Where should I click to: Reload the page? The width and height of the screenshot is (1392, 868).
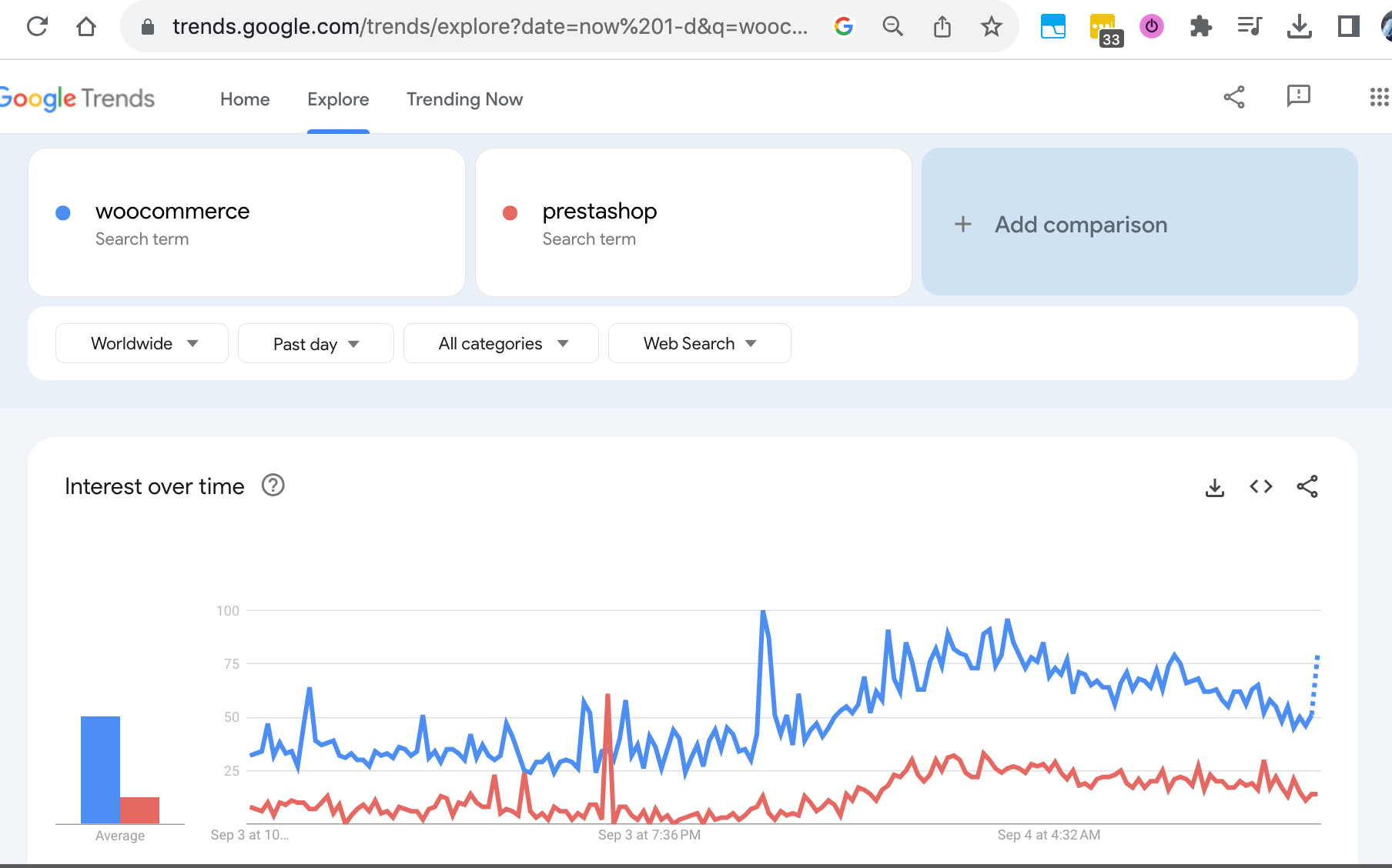[x=37, y=28]
